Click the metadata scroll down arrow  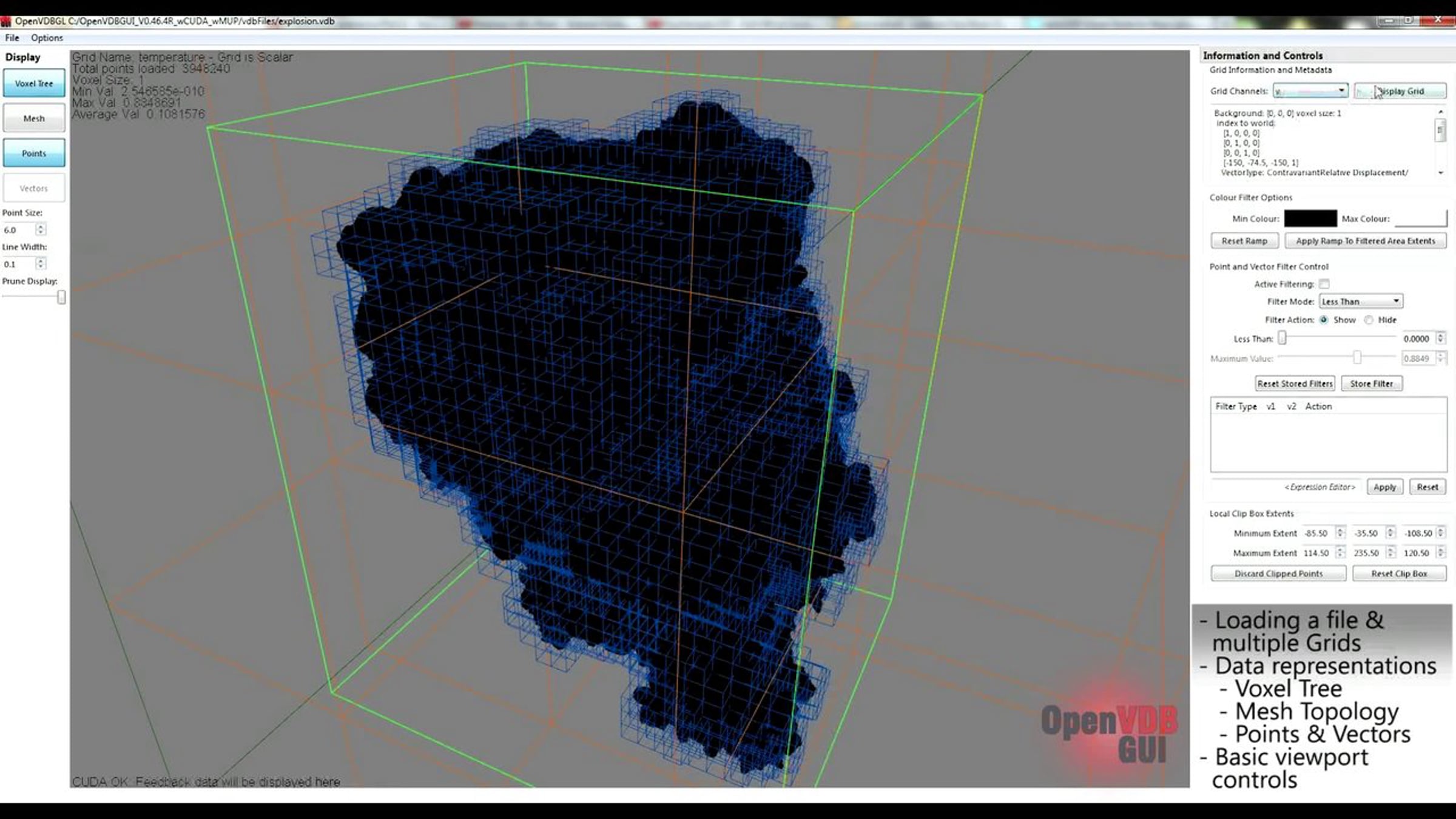pyautogui.click(x=1440, y=173)
